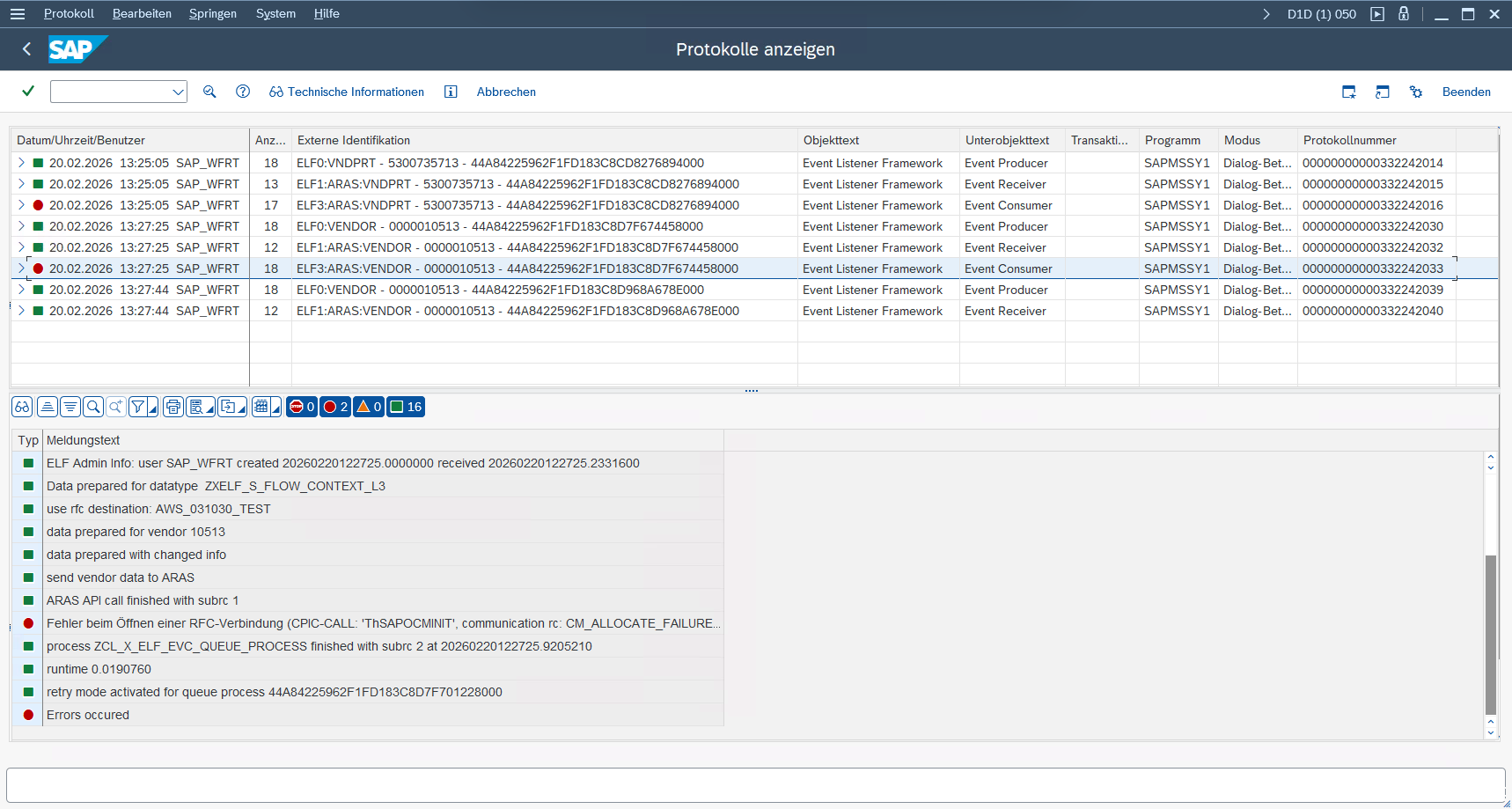Select the RFC connection error message row

[x=383, y=623]
